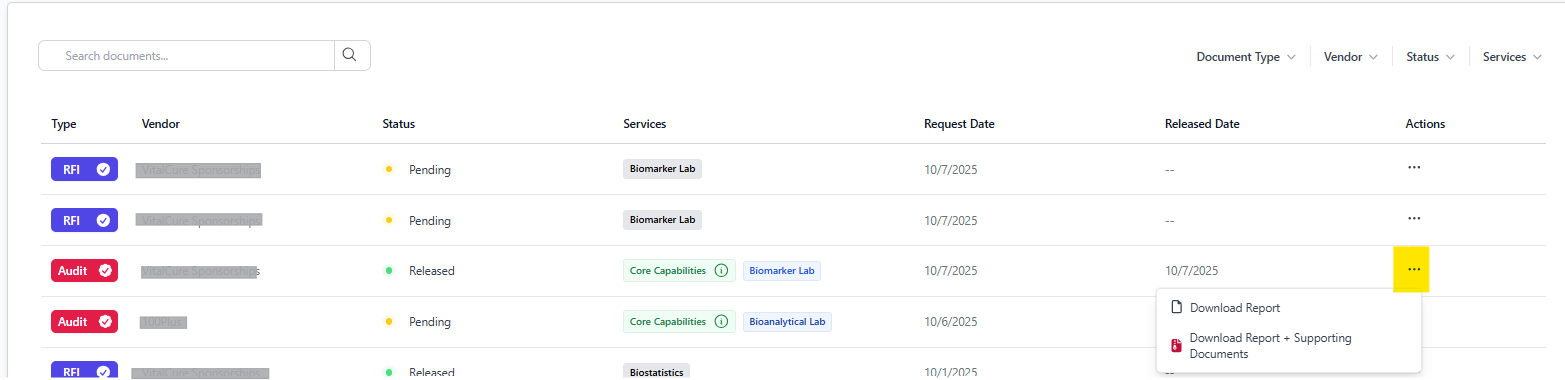Click the PDF icon of supporting documents option
Viewport: 1565px width, 380px height.
point(1176,346)
